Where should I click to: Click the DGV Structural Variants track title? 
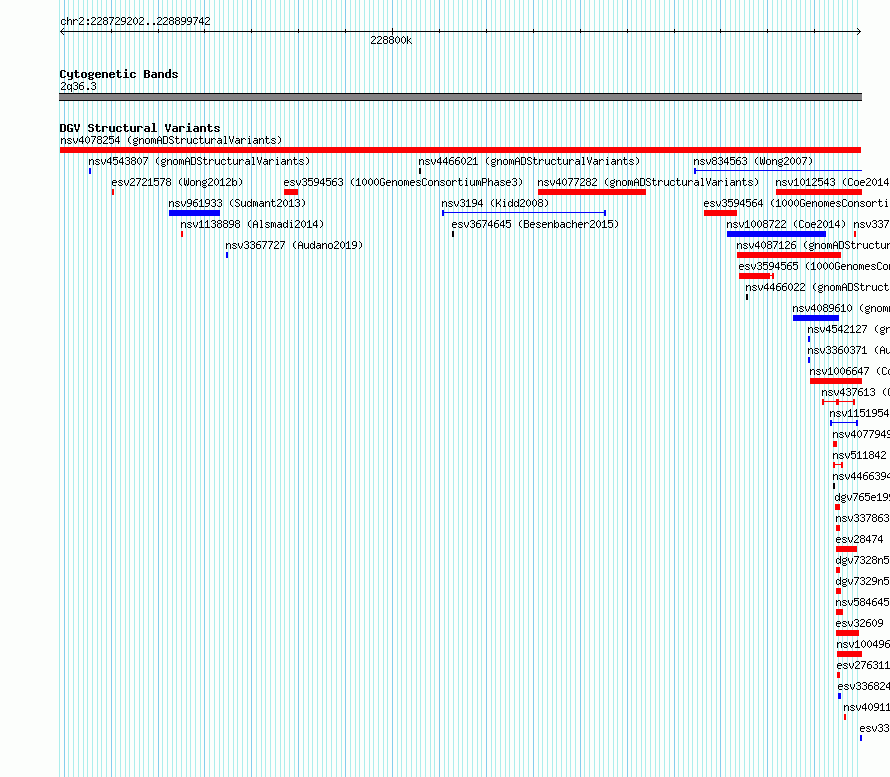(140, 128)
